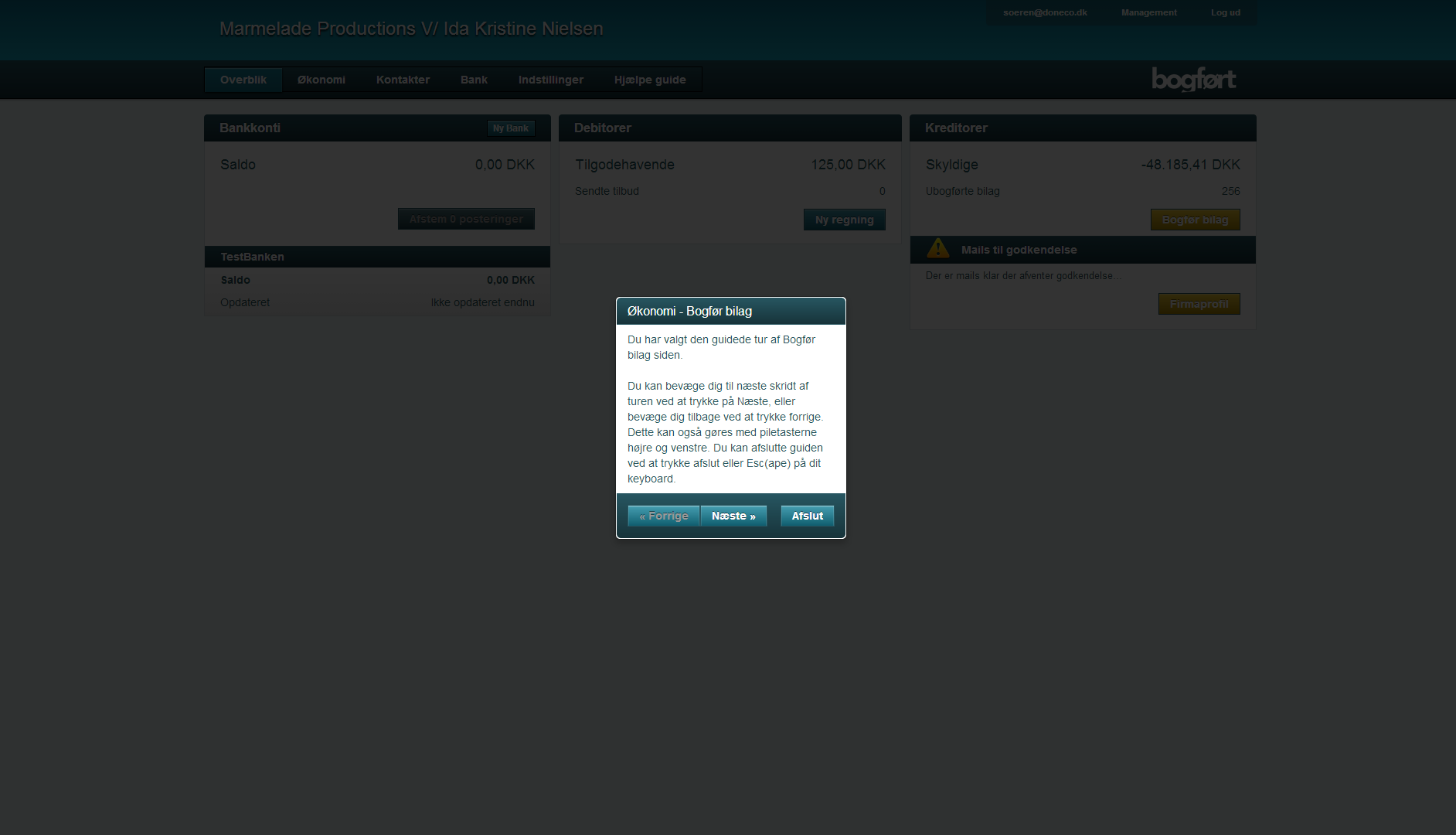Click the Næste » button
Image resolution: width=1456 pixels, height=835 pixels.
coord(733,516)
